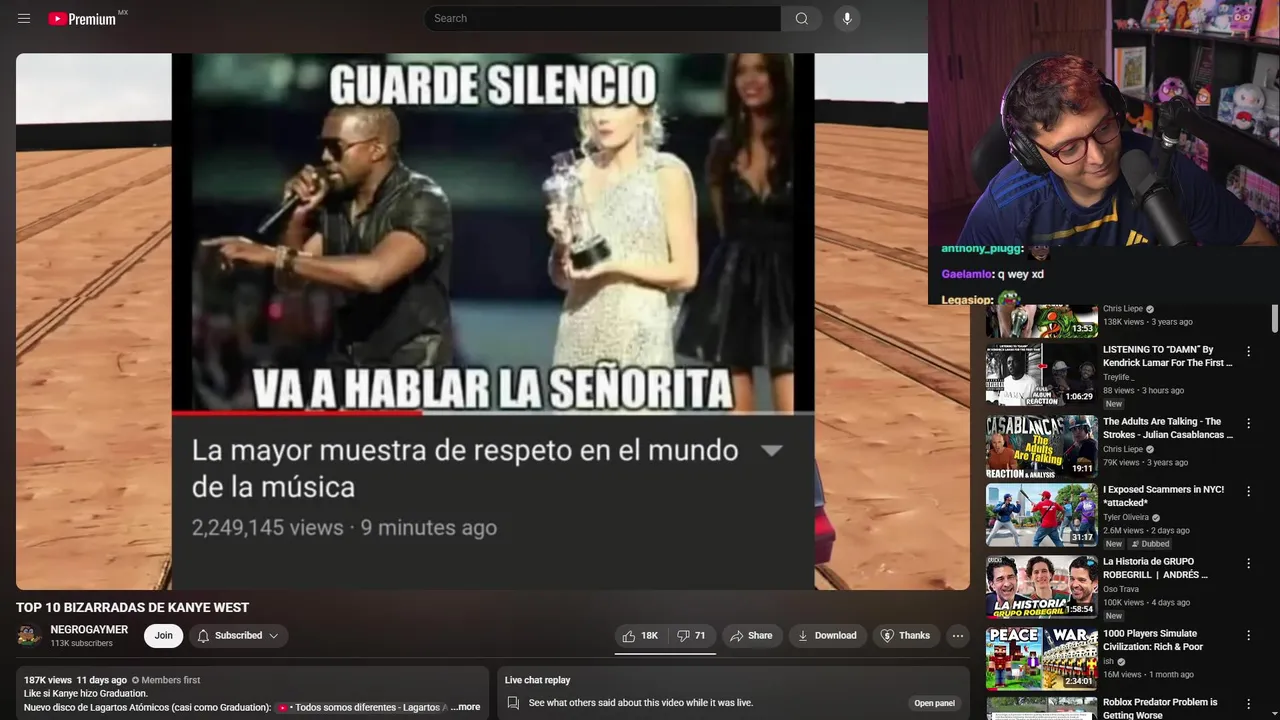Open options for I Exposed Scammers video
Viewport: 1280px width, 720px height.
pyautogui.click(x=1248, y=492)
